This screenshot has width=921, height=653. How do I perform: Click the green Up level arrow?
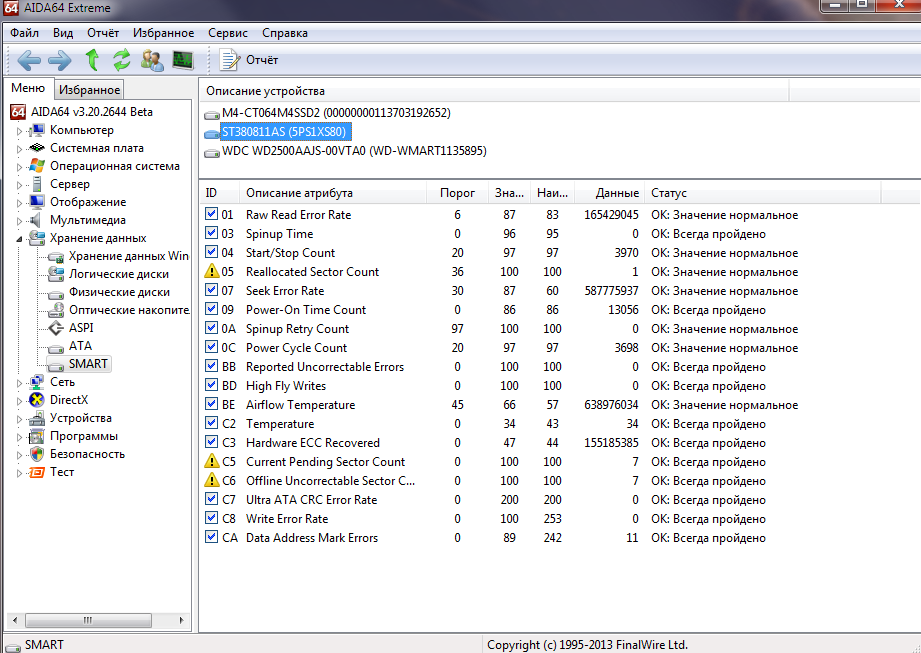click(x=92, y=60)
